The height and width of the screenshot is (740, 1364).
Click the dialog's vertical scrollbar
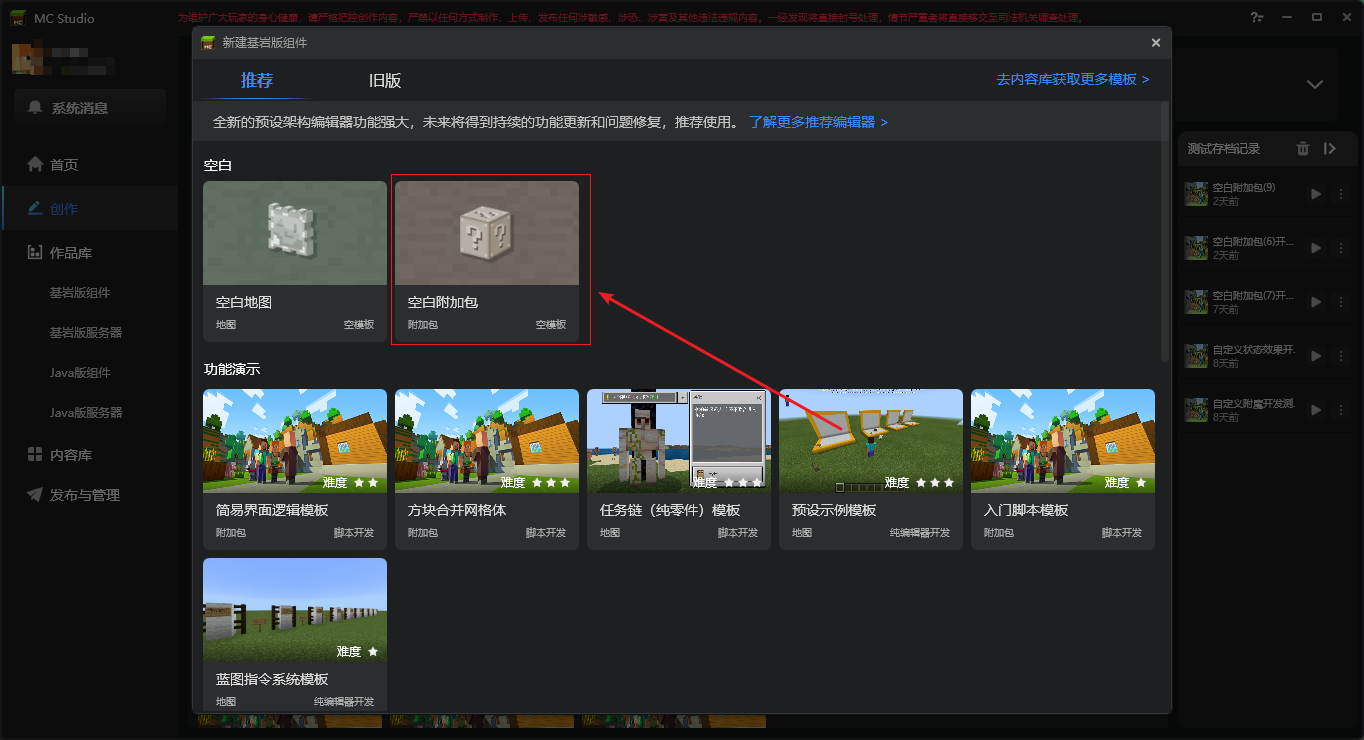point(1165,232)
